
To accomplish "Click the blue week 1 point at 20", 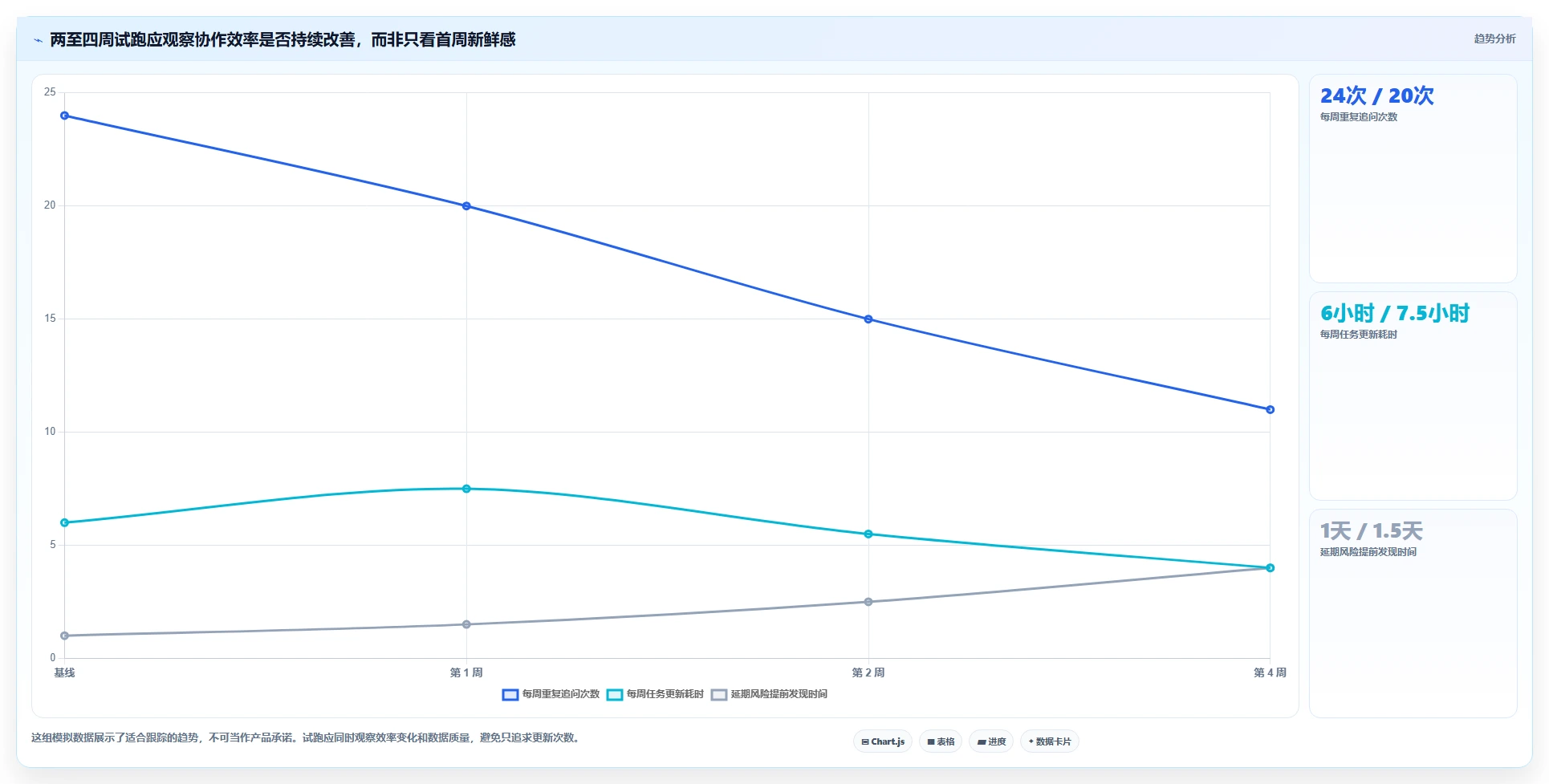I will [466, 206].
